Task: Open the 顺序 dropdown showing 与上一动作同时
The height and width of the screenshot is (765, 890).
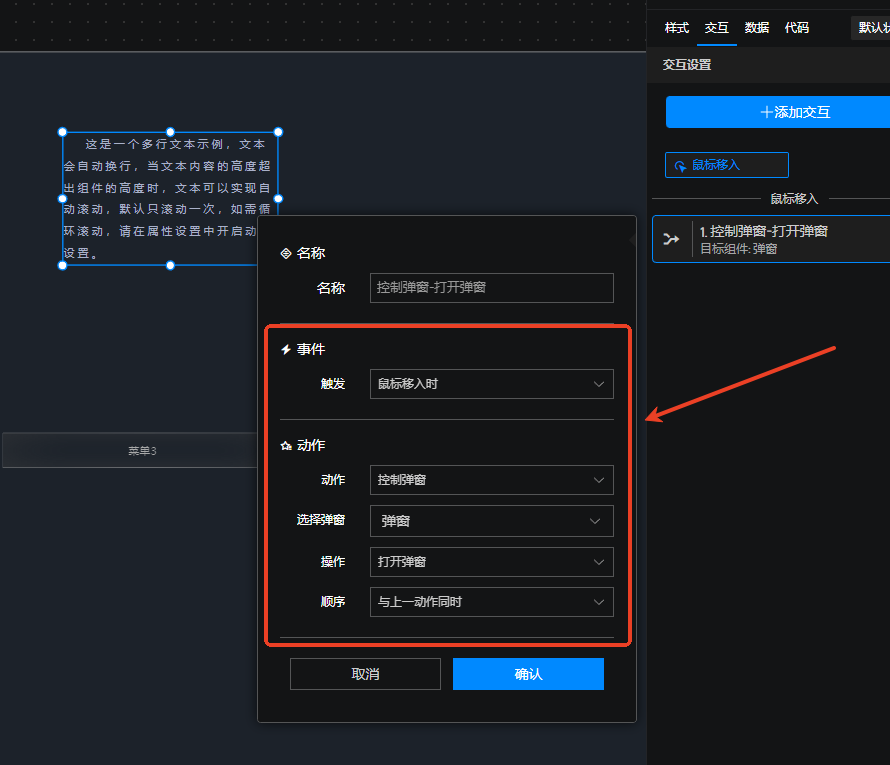Action: coord(491,602)
